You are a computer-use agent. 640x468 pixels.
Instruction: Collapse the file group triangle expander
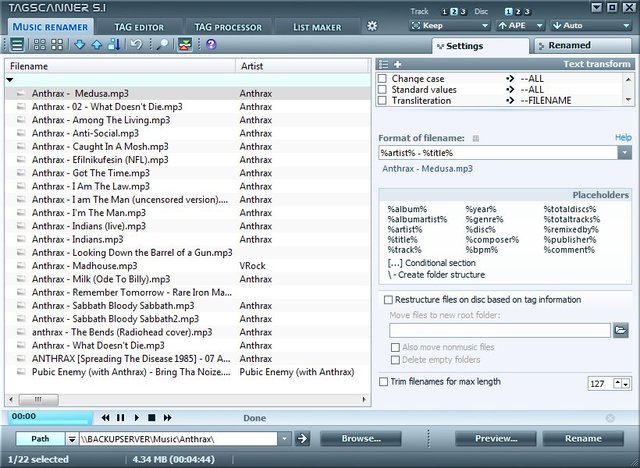tap(10, 80)
